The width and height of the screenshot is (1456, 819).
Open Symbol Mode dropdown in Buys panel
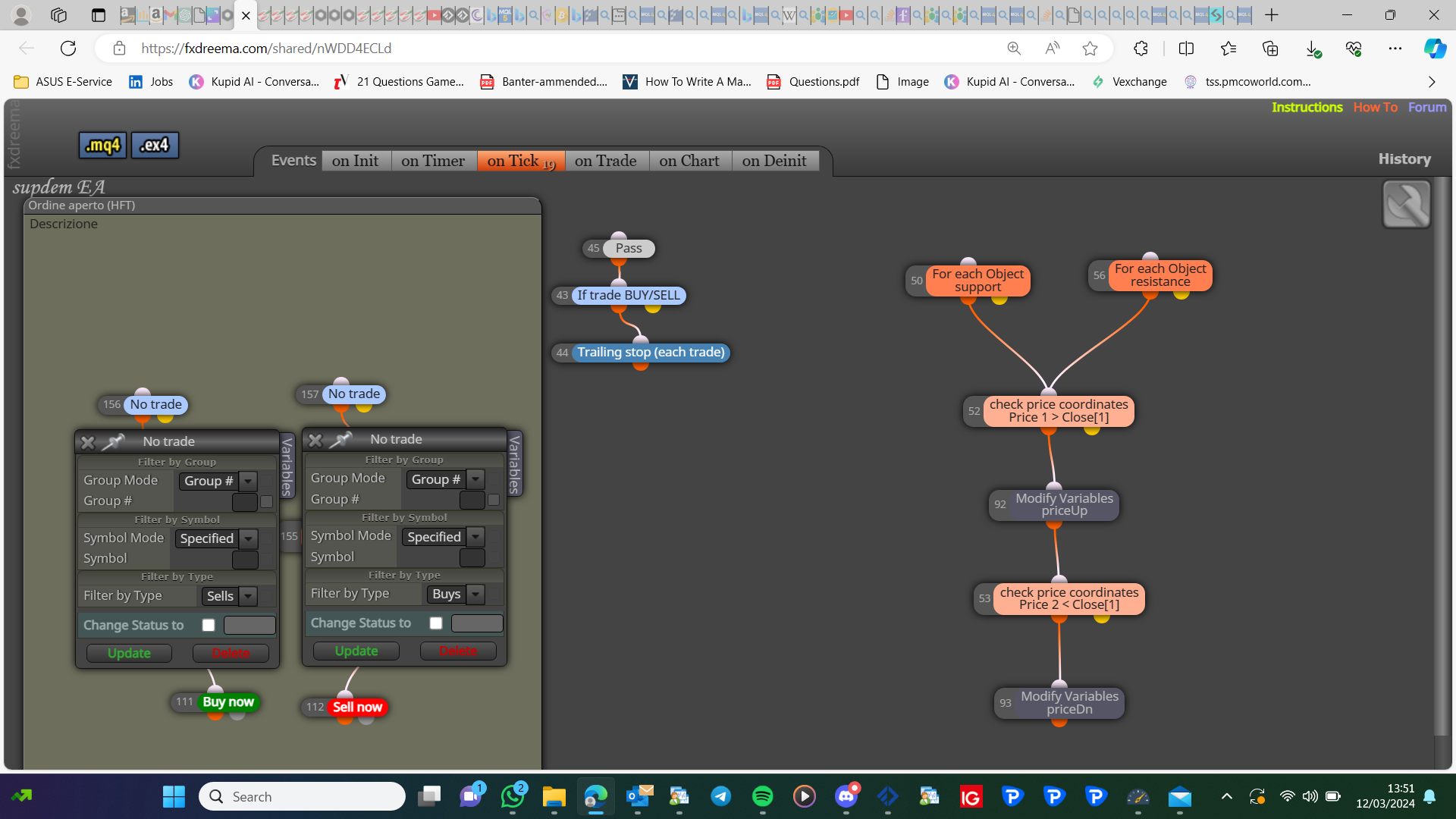click(x=444, y=537)
